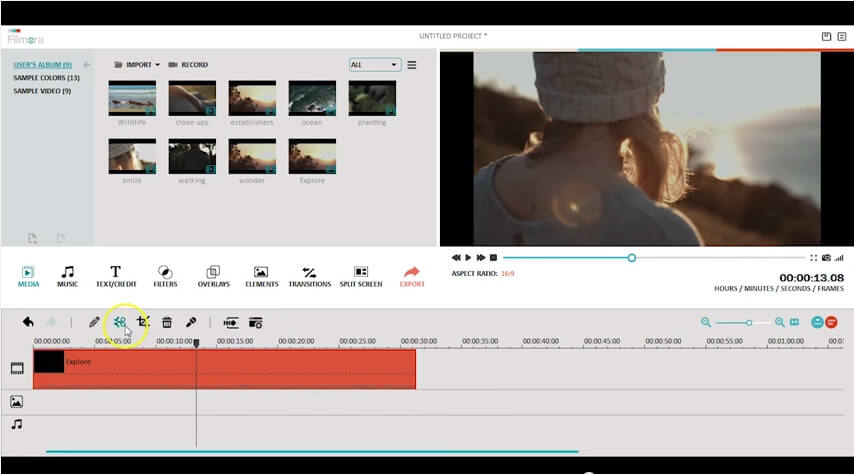The height and width of the screenshot is (474, 854).
Task: Select the smile clip thumbnail
Action: 132,156
